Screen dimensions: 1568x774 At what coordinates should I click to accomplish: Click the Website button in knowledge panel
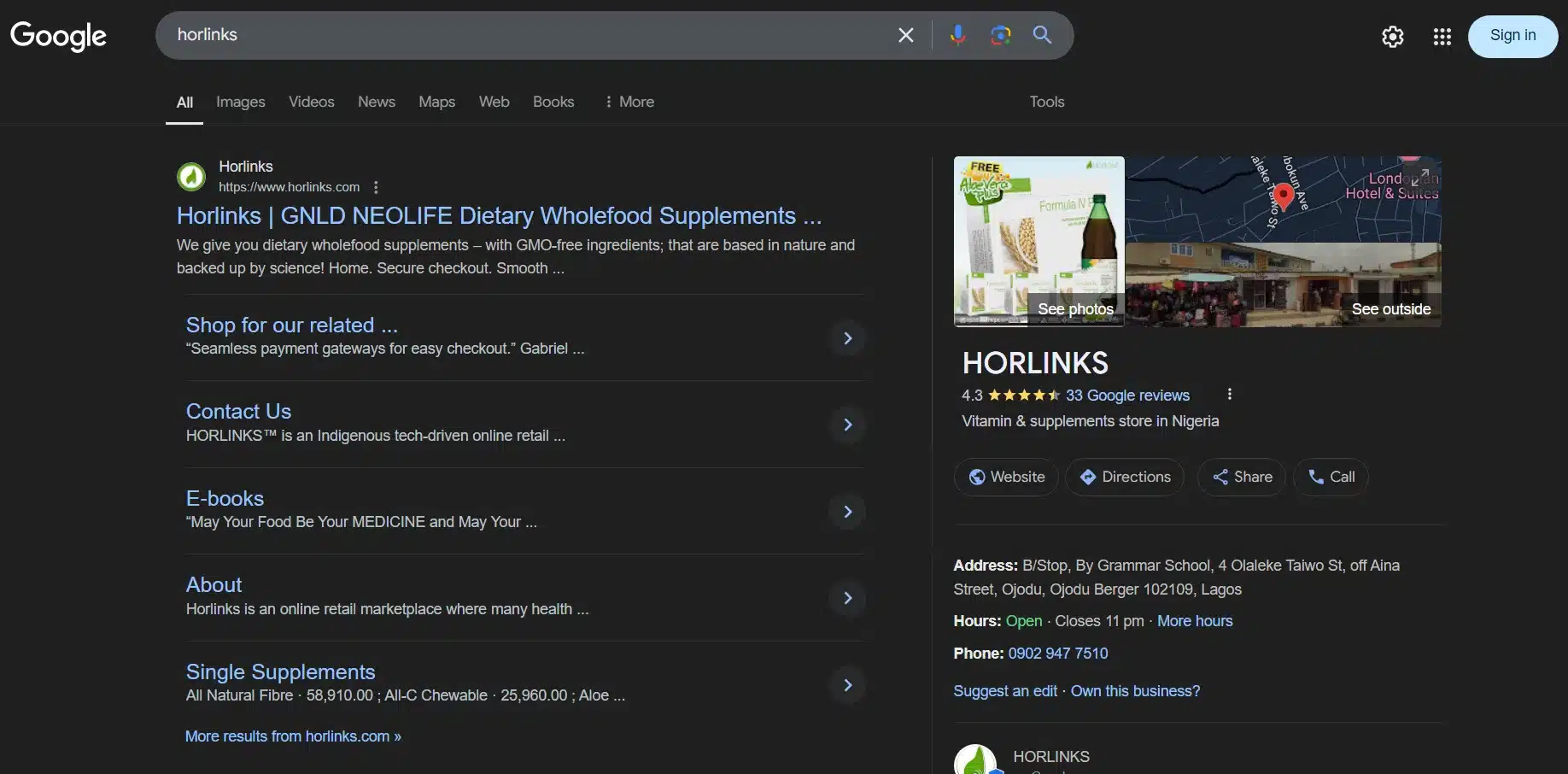click(x=1006, y=477)
